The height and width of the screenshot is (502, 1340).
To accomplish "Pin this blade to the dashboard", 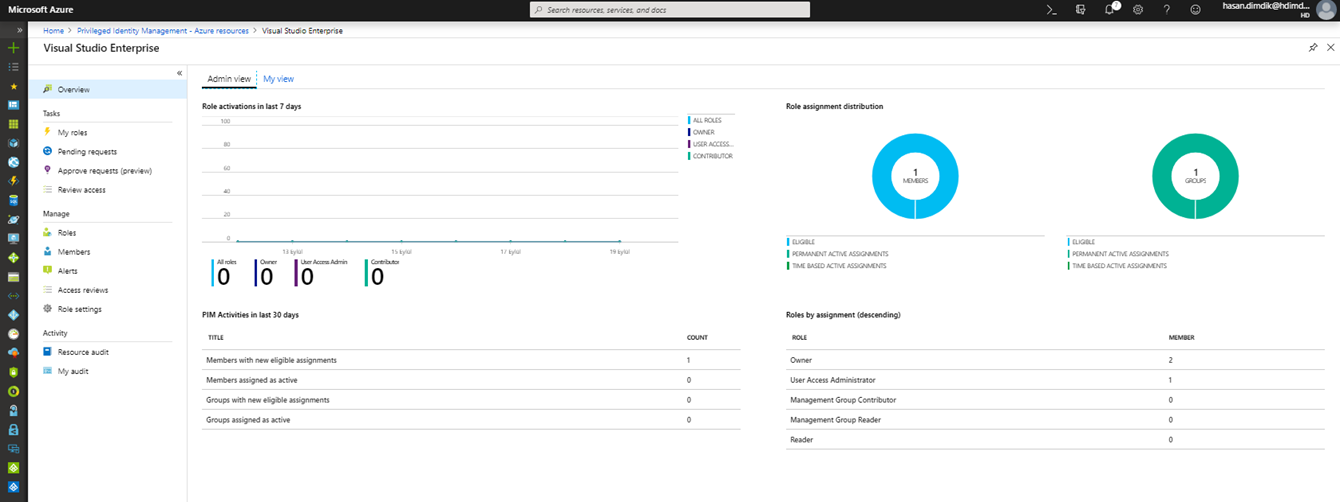I will point(1313,47).
